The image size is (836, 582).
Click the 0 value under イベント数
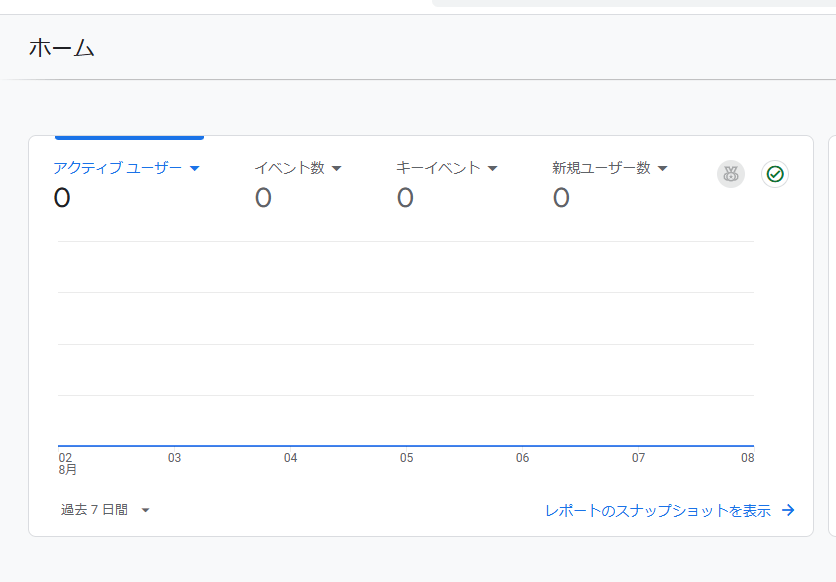263,198
